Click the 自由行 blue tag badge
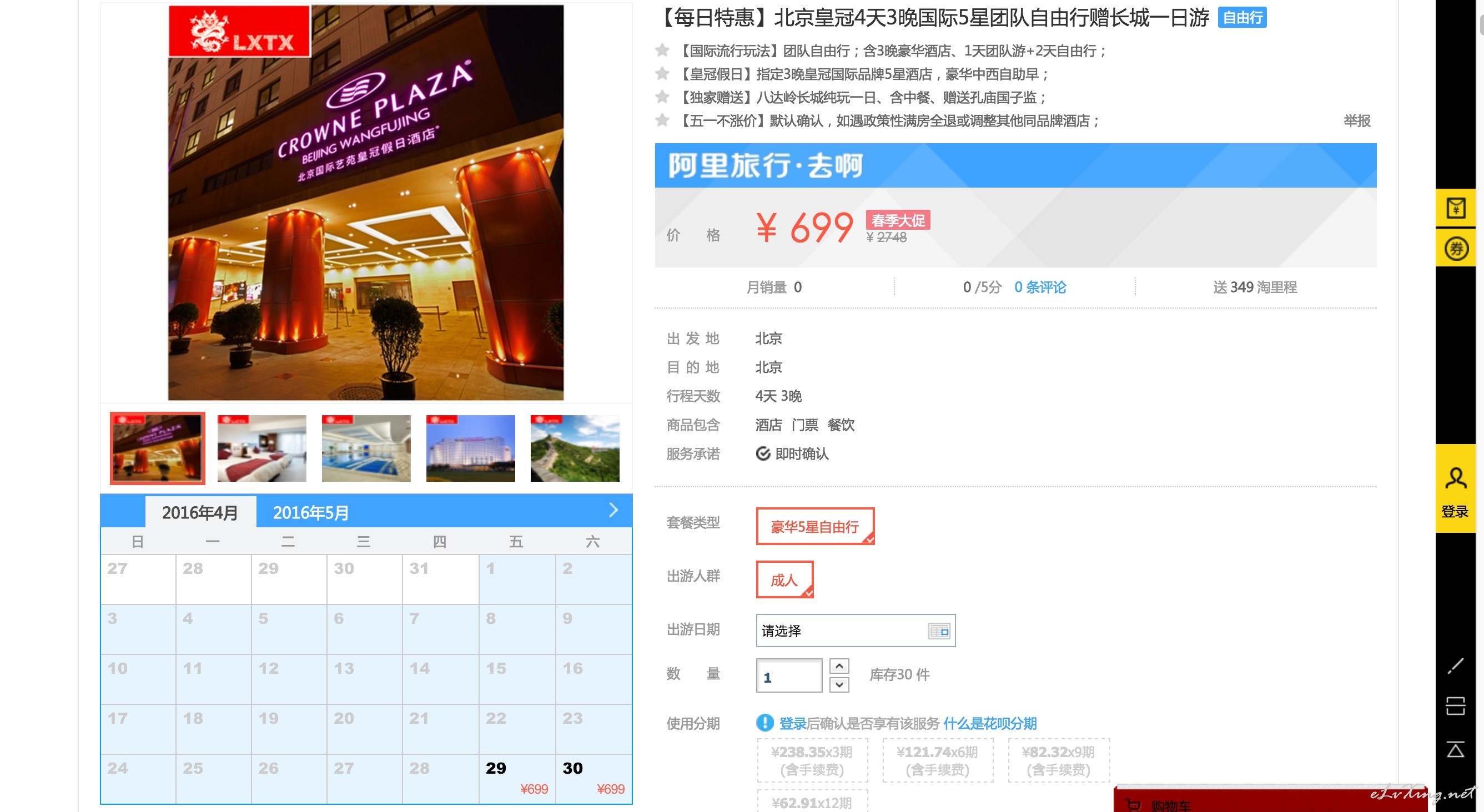This screenshot has height=812, width=1484. (1242, 18)
